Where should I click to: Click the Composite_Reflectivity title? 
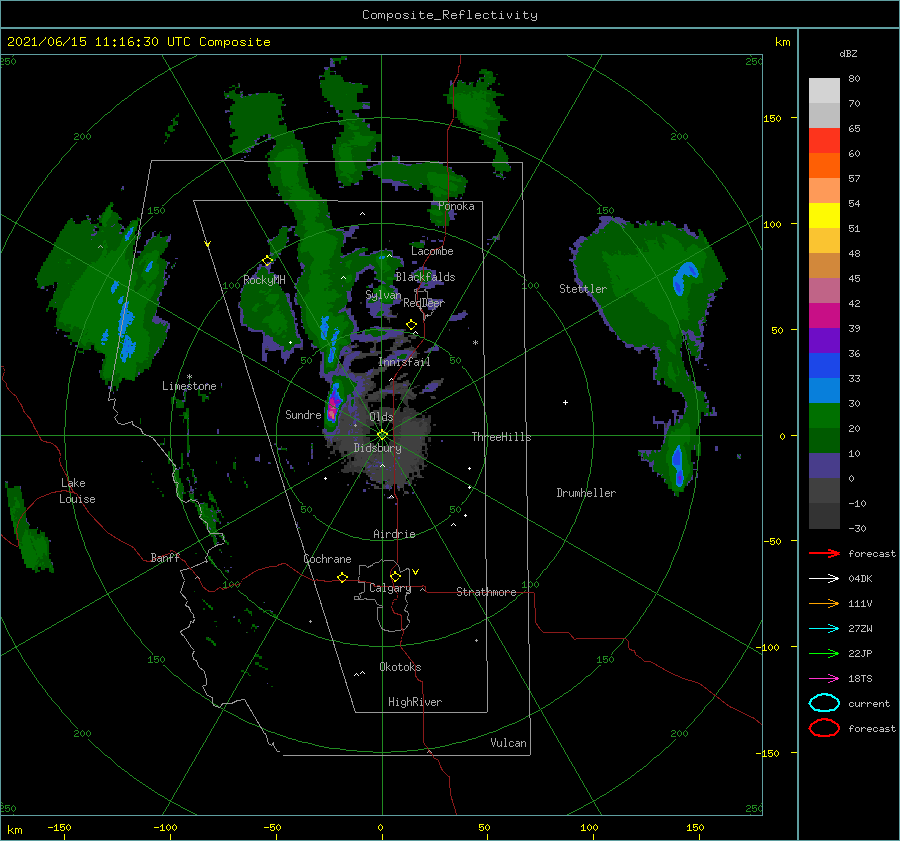(450, 15)
